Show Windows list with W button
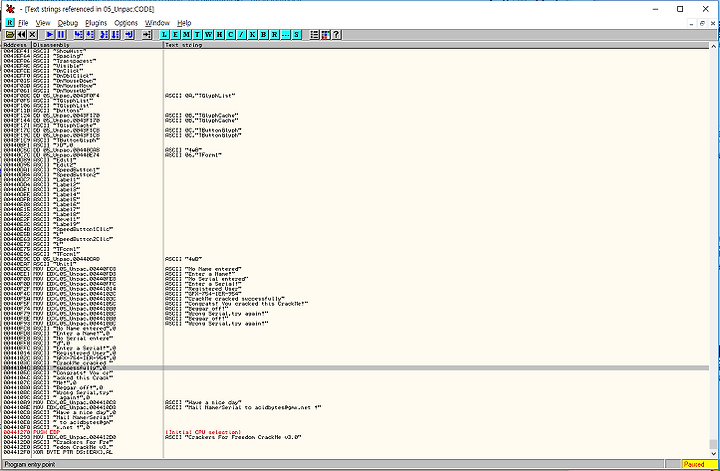Screen dimensions: 720x471 coord(208,34)
